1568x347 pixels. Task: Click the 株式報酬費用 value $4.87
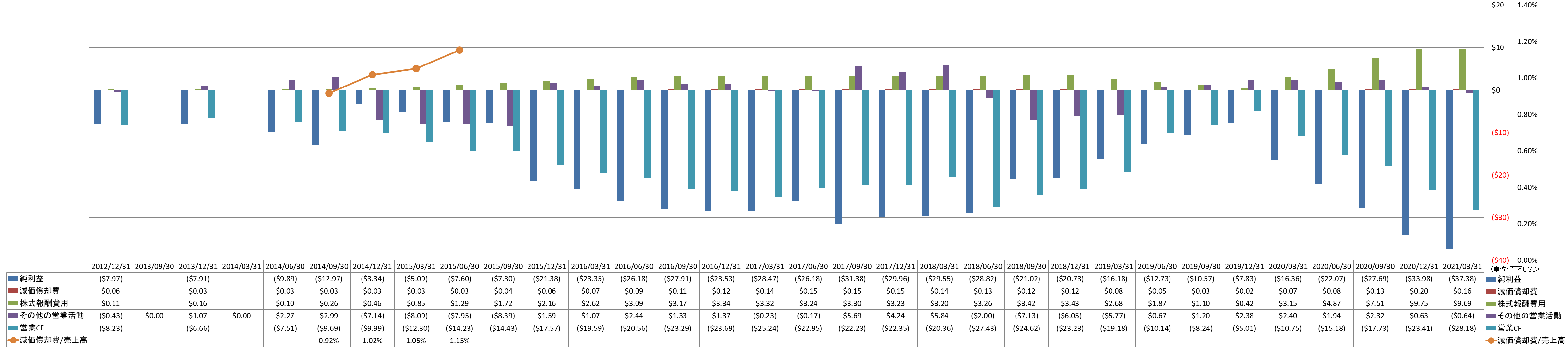pos(1332,303)
